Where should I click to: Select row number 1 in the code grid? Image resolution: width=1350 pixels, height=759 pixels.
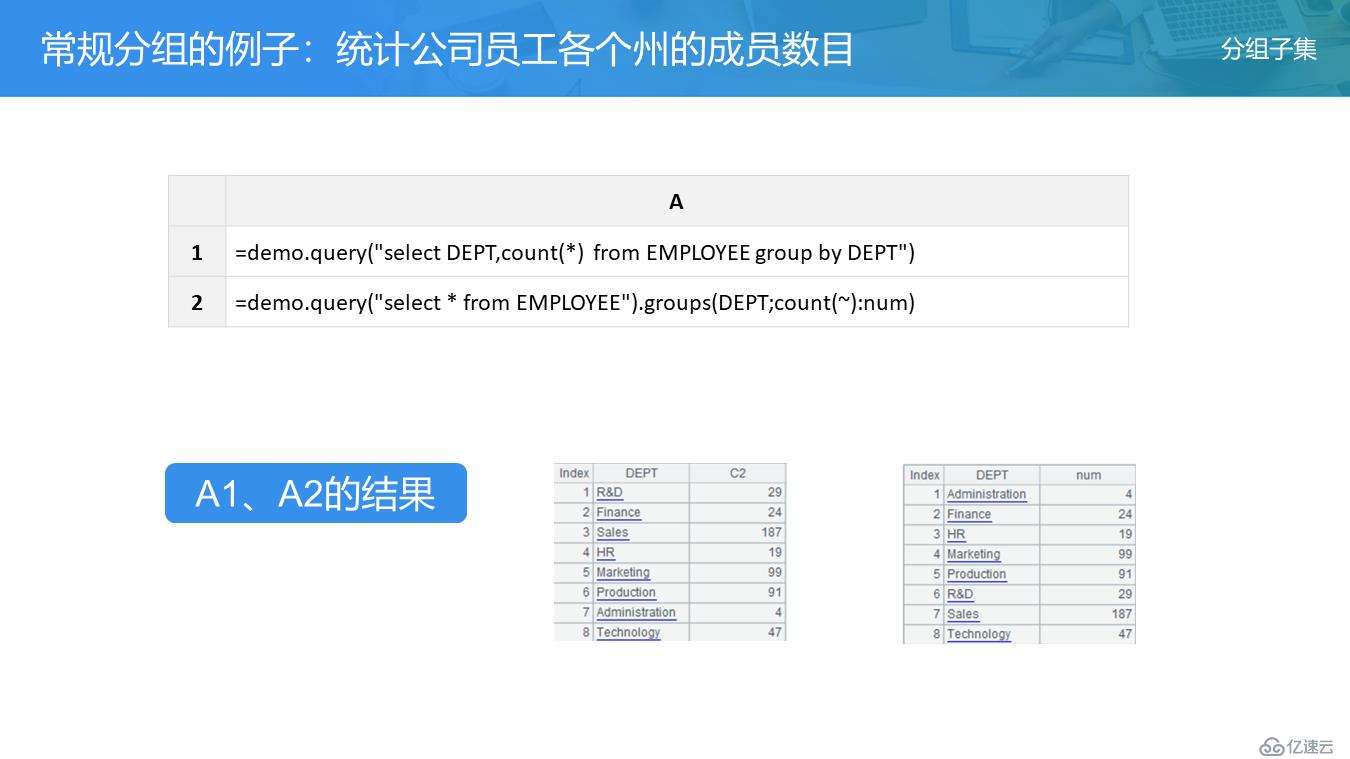(x=197, y=252)
